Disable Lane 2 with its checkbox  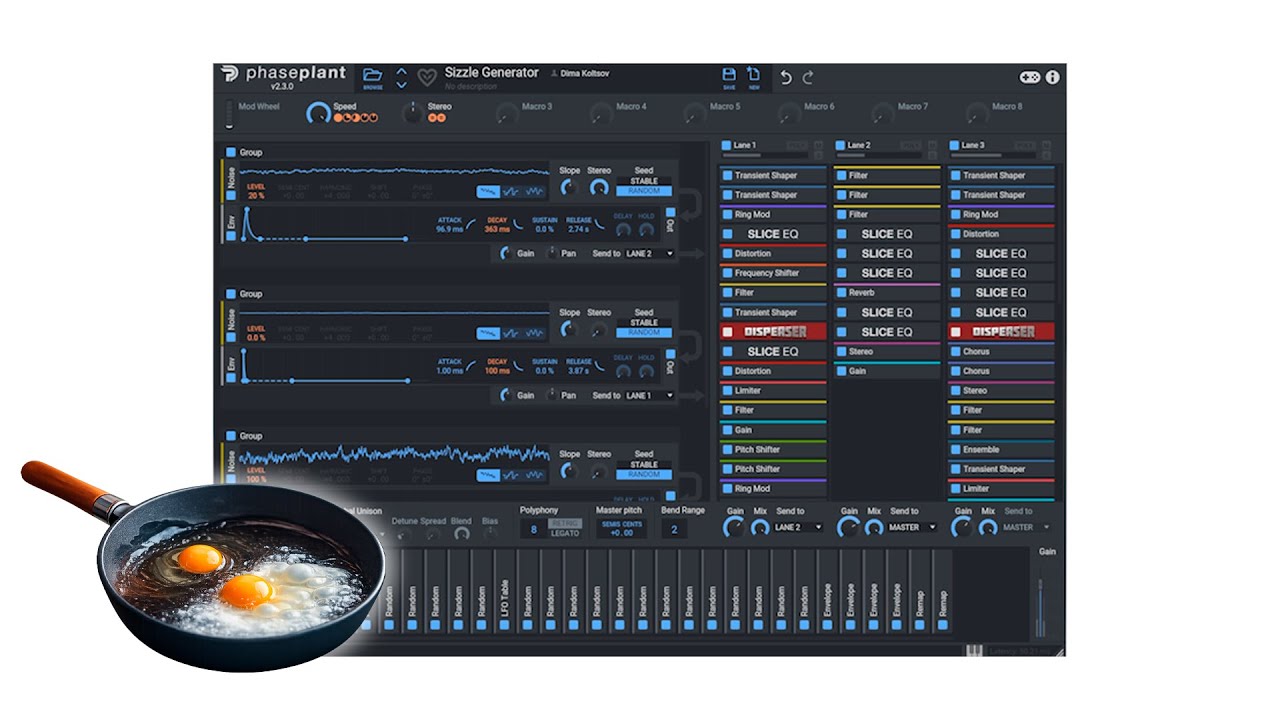[x=841, y=146]
